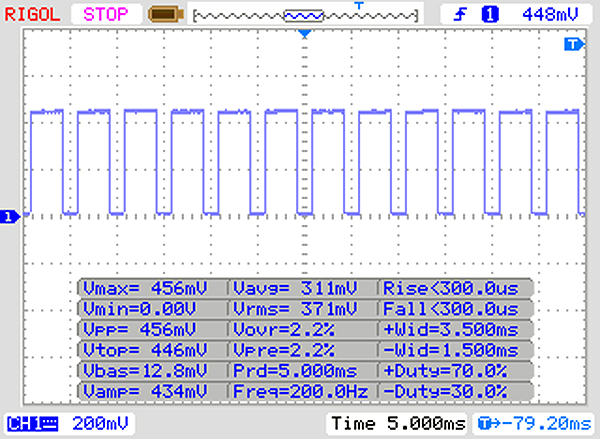Click the T trigger level marker at right edge
The image size is (600, 439).
(x=574, y=44)
